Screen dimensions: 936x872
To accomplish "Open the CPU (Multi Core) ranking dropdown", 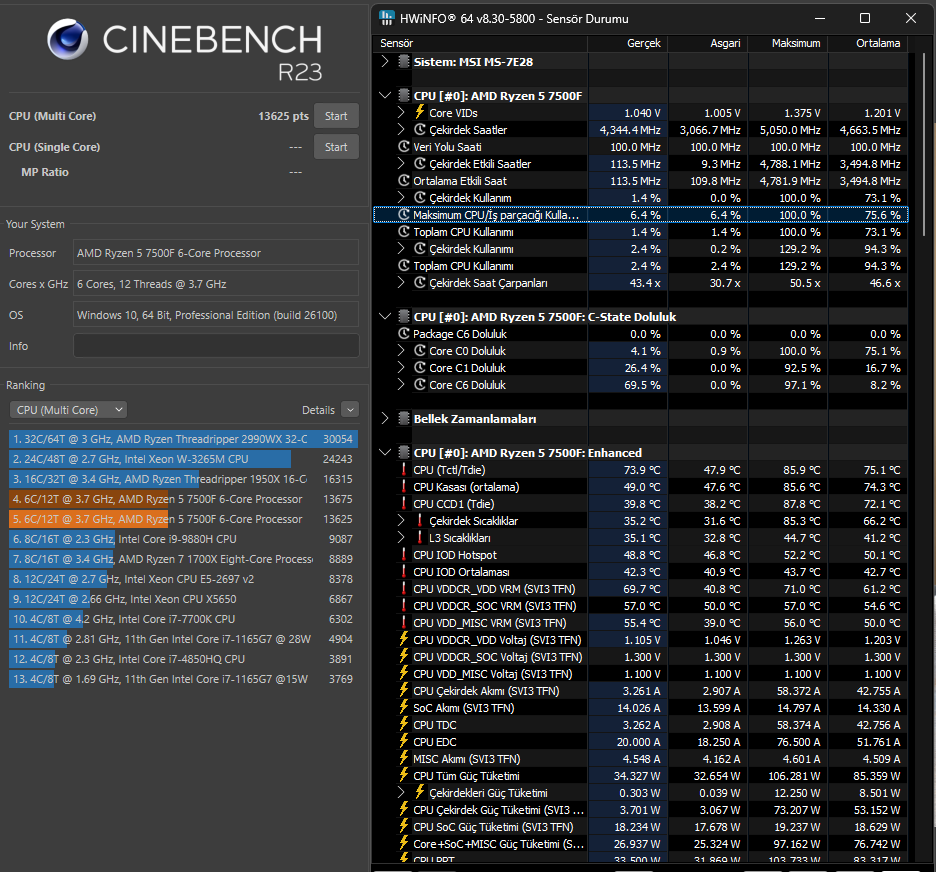I will (68, 409).
